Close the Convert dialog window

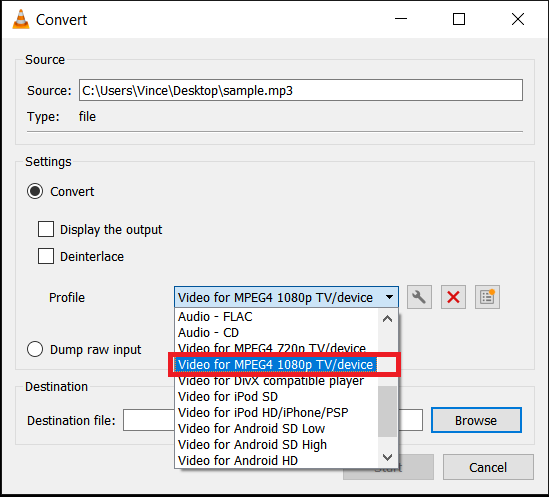tap(517, 19)
